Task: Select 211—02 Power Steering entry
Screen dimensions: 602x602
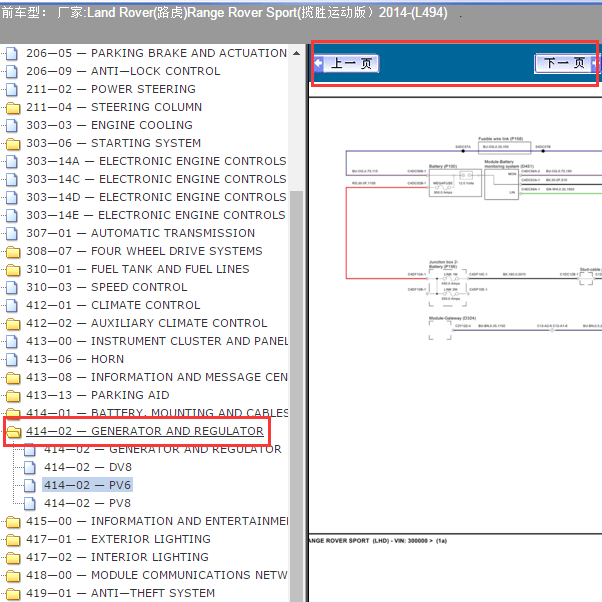Action: tap(111, 89)
